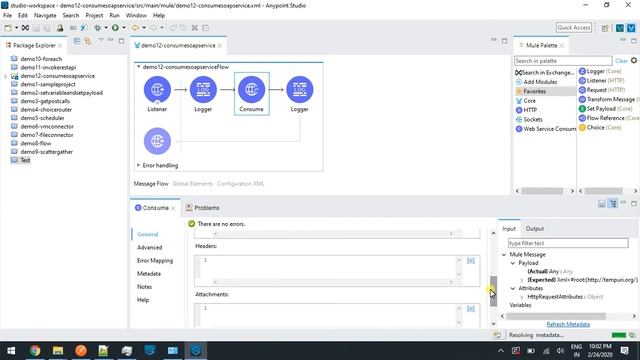640x360 pixels.
Task: Click the Debug bug toolbar icon
Action: click(x=98, y=28)
